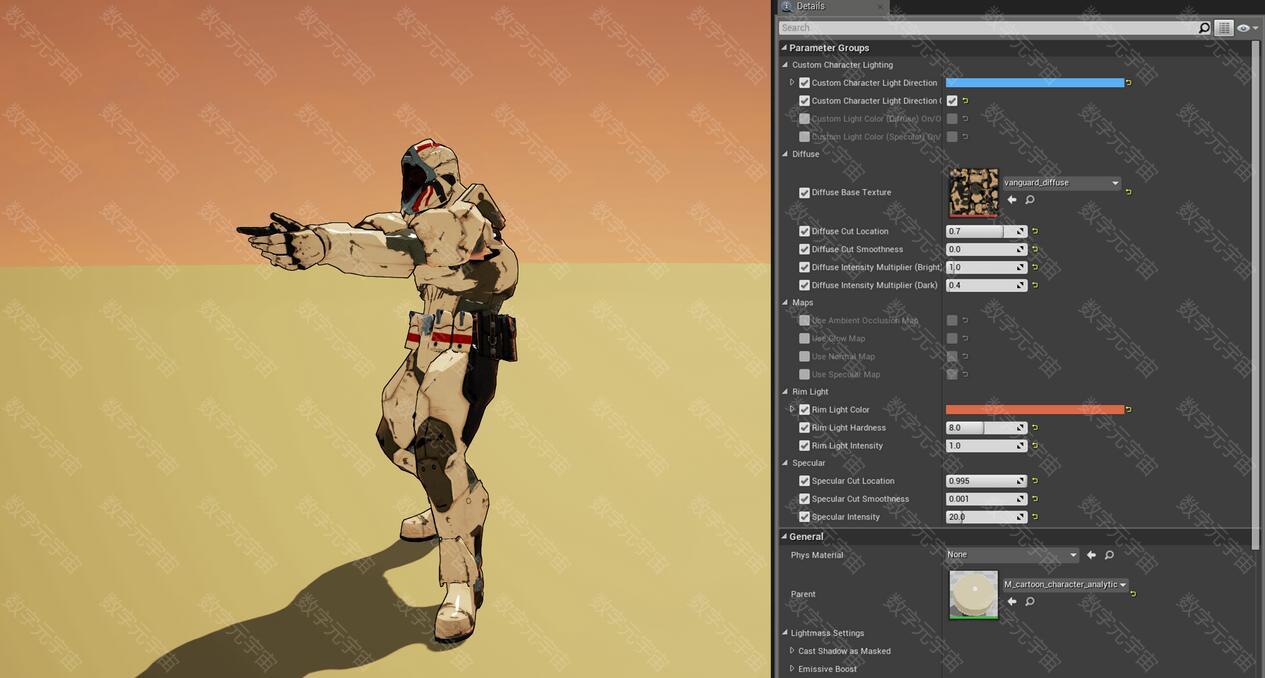Check the Use Ambient Occlusion Map override
1265x678 pixels.
(804, 320)
